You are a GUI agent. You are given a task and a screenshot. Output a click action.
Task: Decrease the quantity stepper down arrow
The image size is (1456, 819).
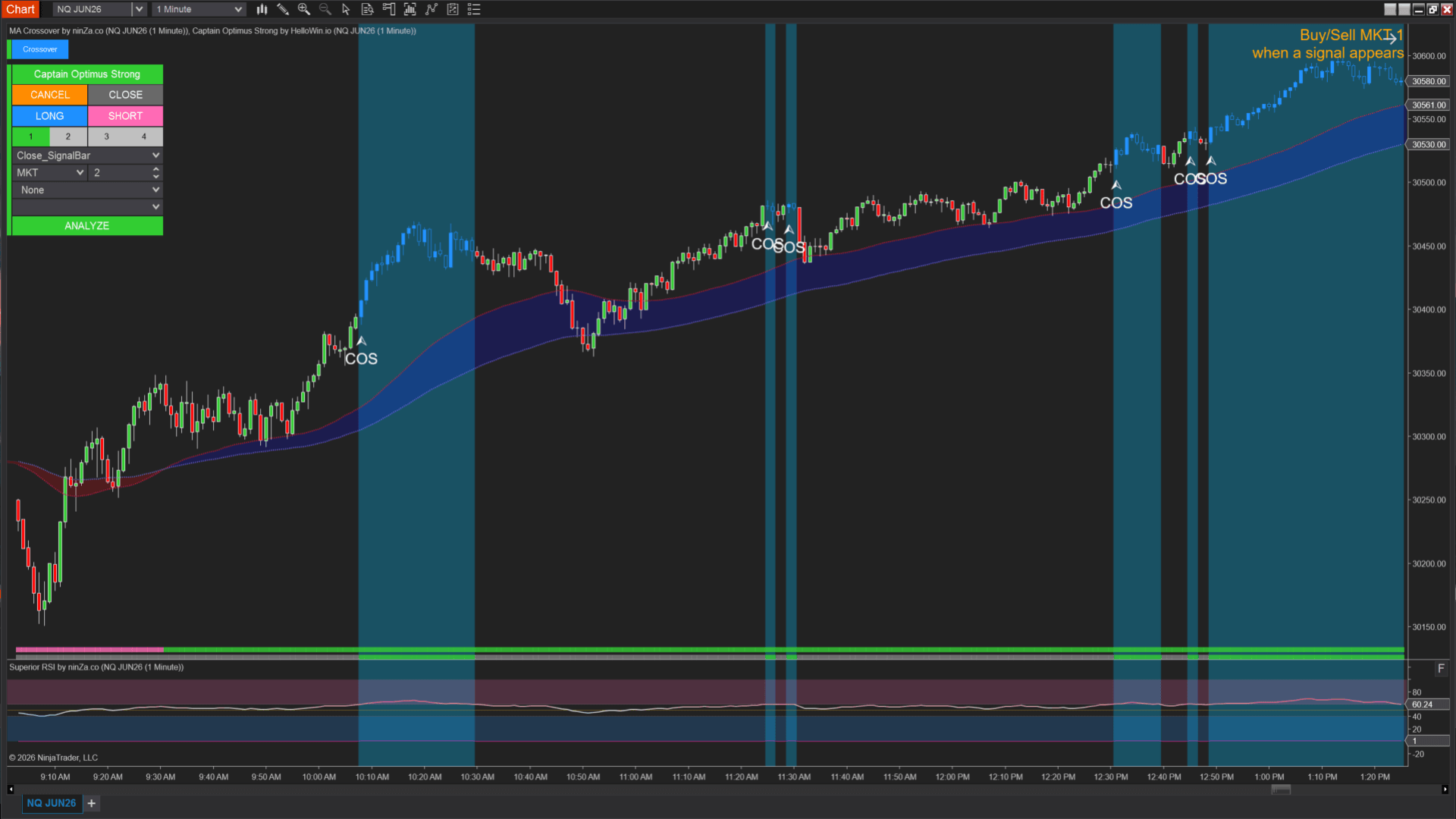156,177
